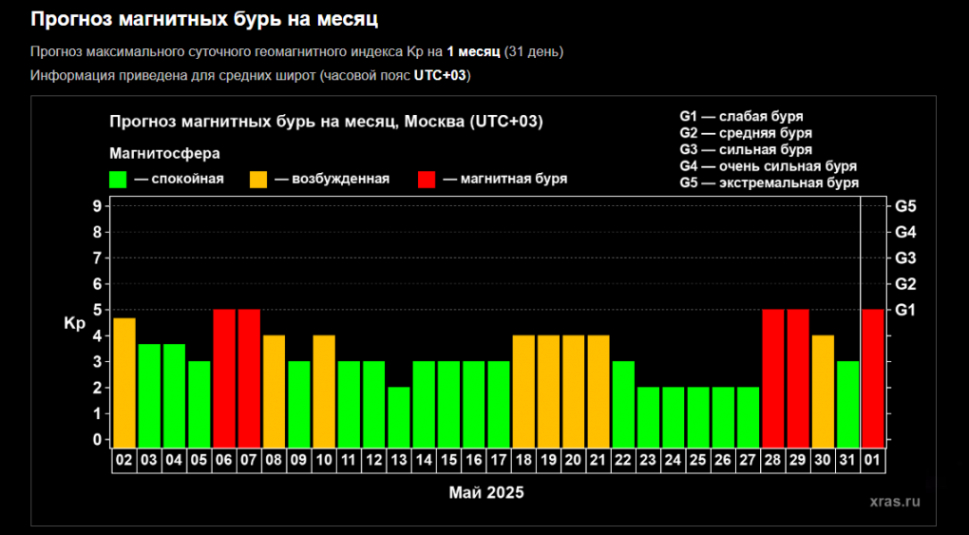Pick the green bar for day 13
The width and height of the screenshot is (969, 535).
pyautogui.click(x=399, y=417)
